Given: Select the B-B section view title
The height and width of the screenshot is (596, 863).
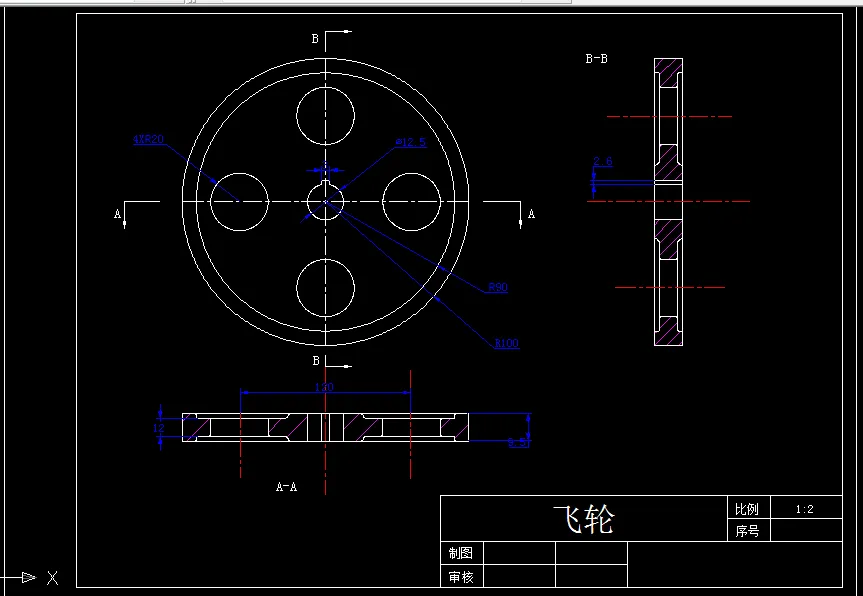Looking at the screenshot, I should 596,59.
